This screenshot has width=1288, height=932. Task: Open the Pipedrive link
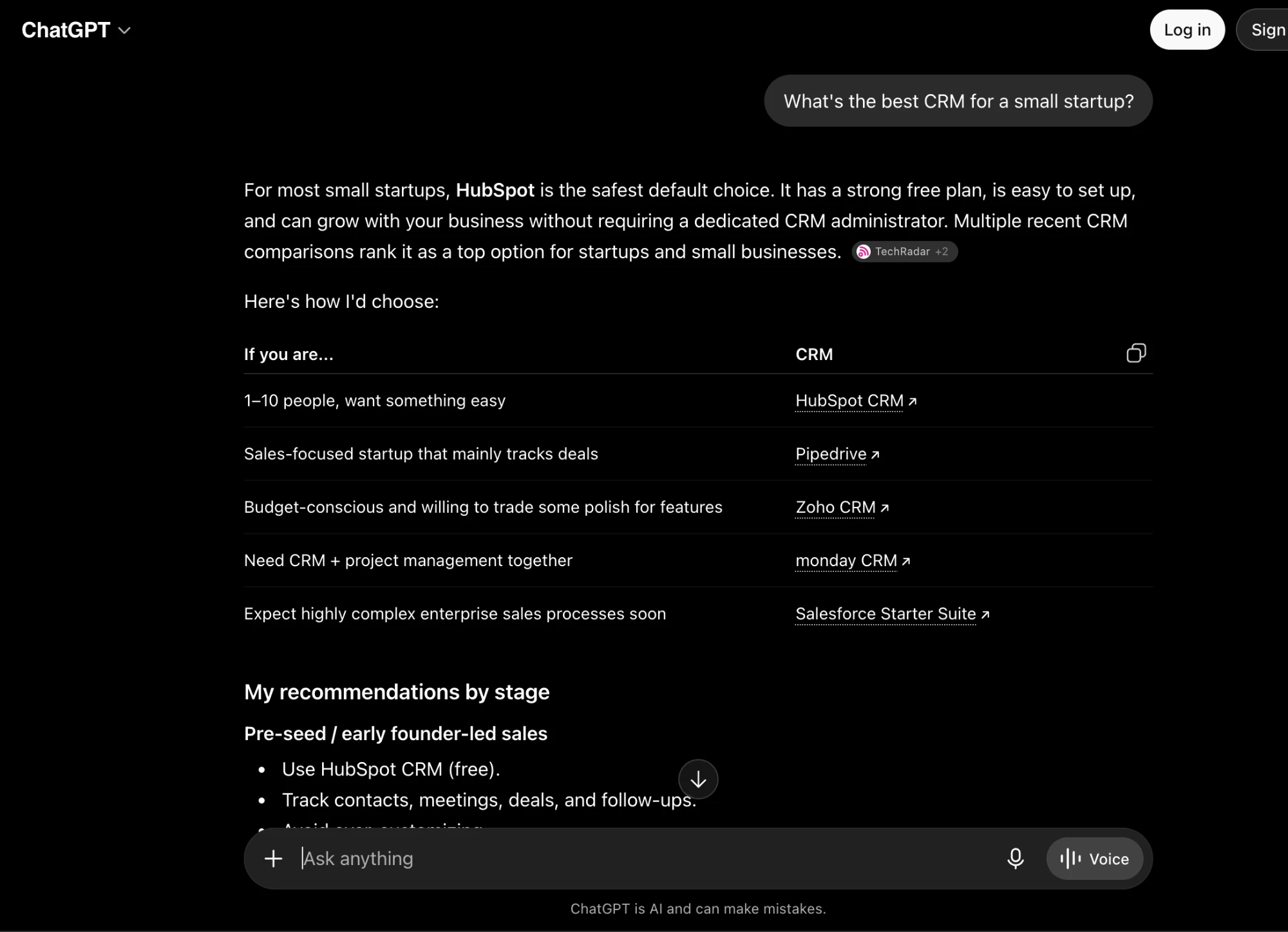click(x=831, y=454)
